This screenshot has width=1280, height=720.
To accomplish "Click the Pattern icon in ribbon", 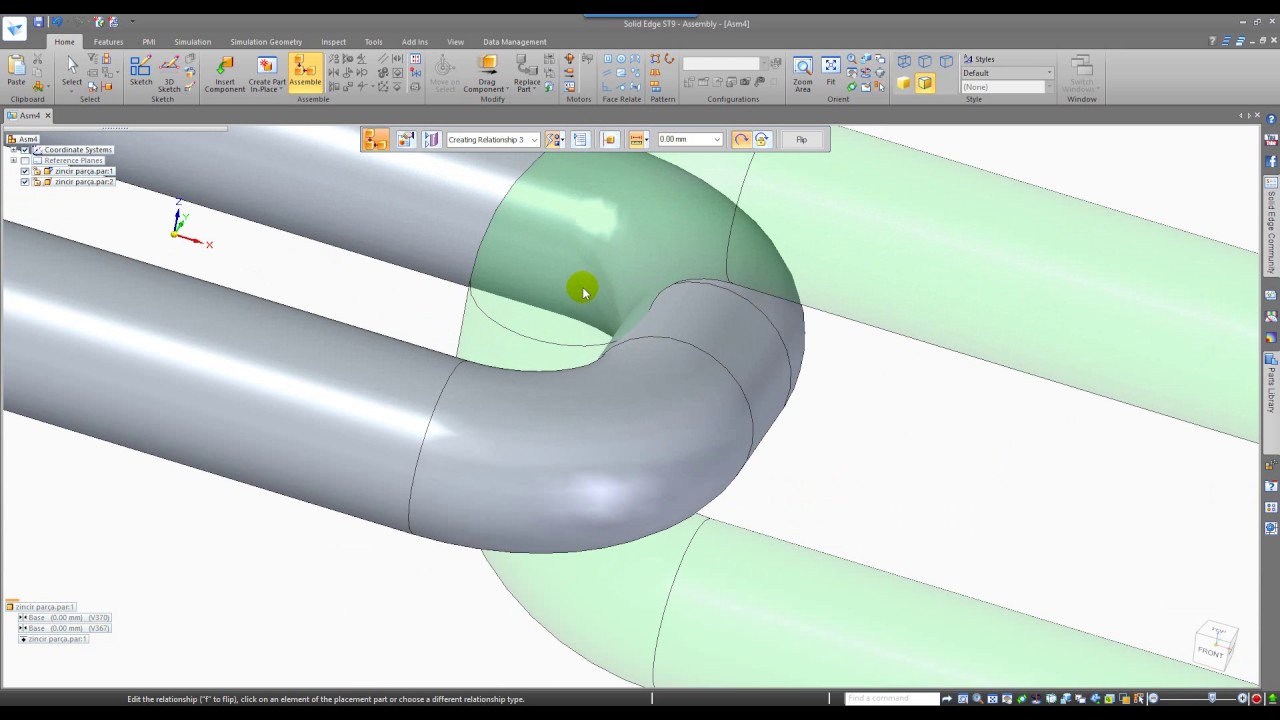I will pos(656,60).
